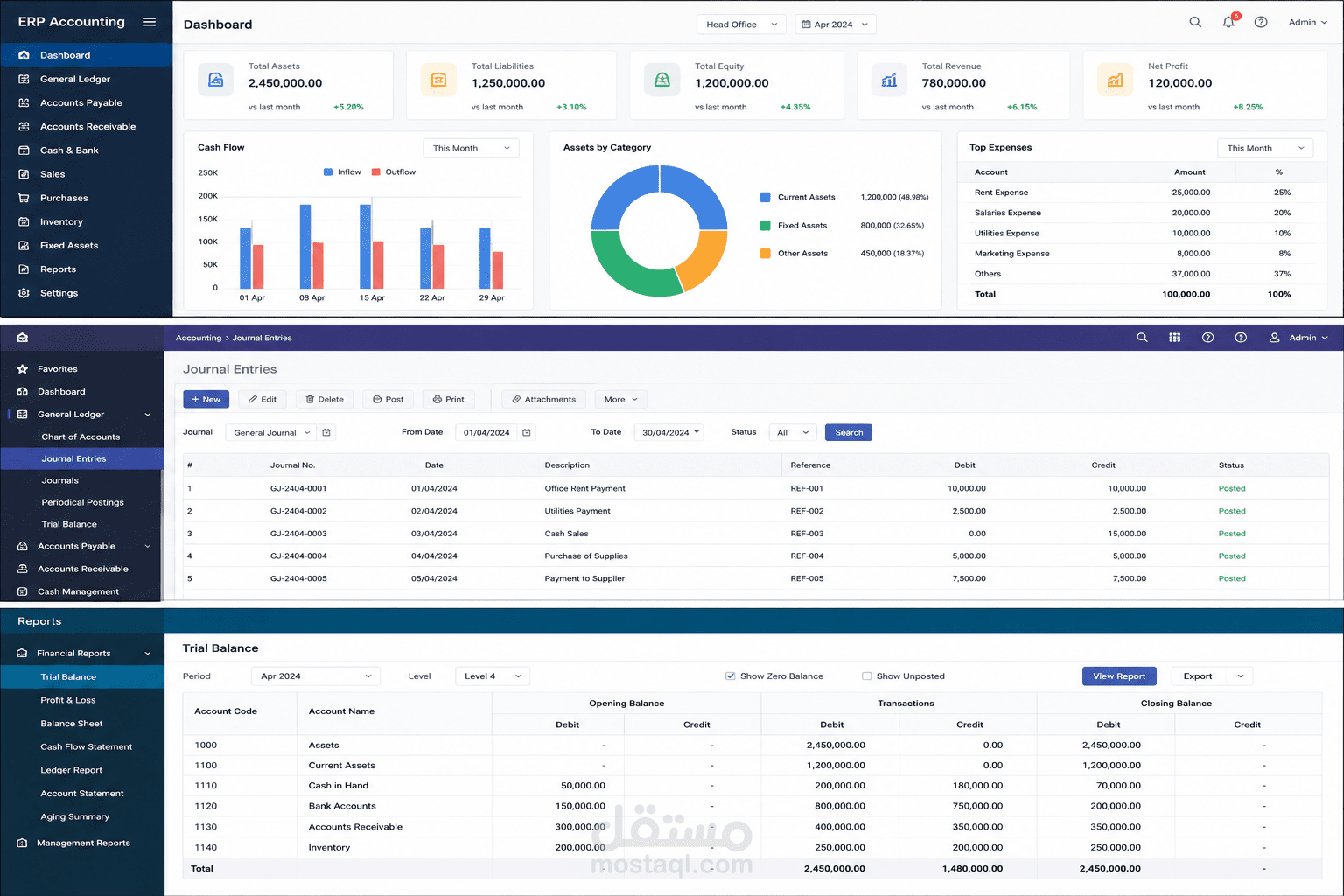This screenshot has width=1344, height=896.
Task: Click the Total Liabilities card icon
Action: pos(439,80)
